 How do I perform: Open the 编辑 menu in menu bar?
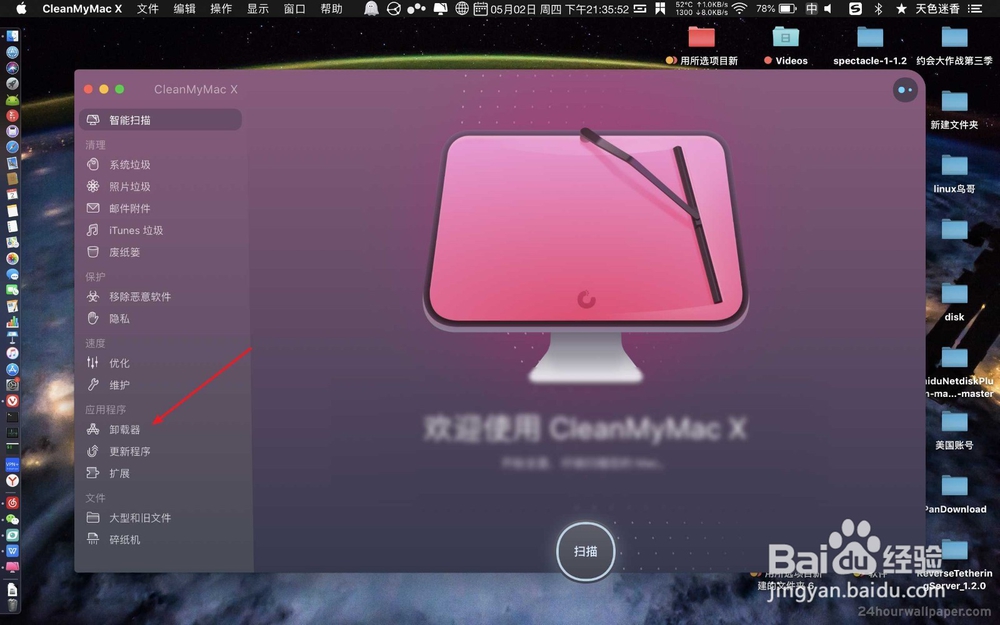pos(184,9)
